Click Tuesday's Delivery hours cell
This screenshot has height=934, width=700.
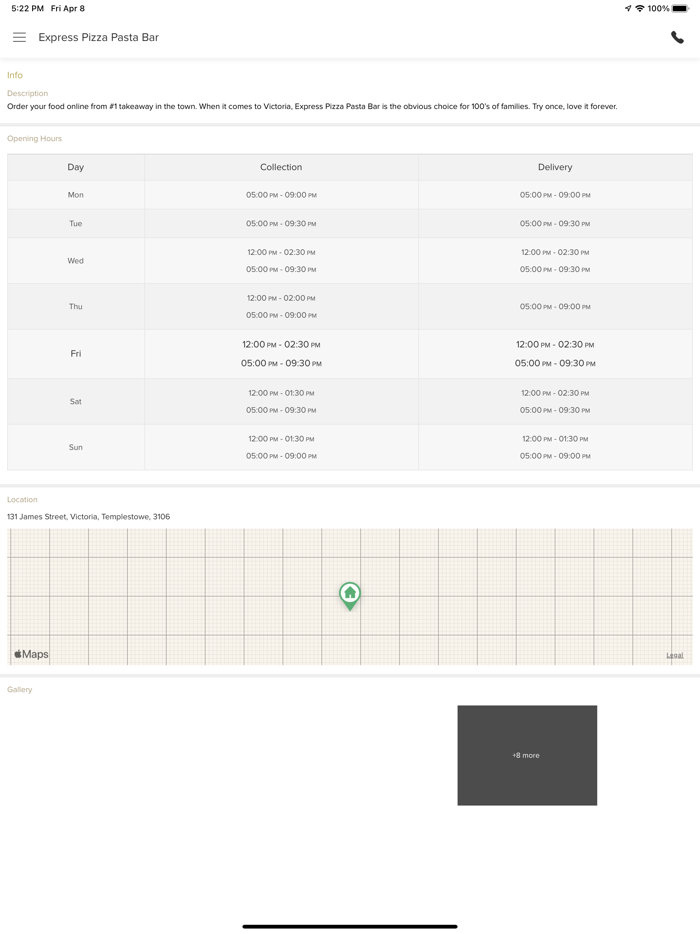555,223
